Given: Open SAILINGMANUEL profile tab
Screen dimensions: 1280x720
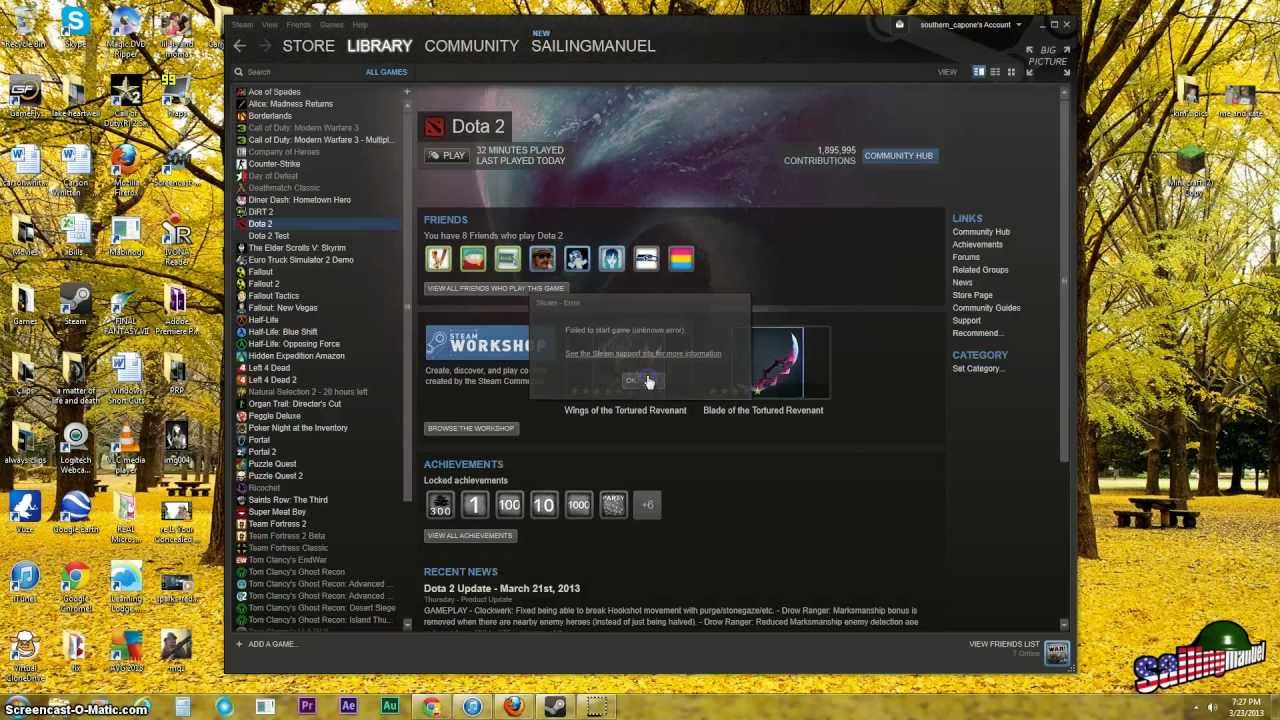Looking at the screenshot, I should 593,46.
